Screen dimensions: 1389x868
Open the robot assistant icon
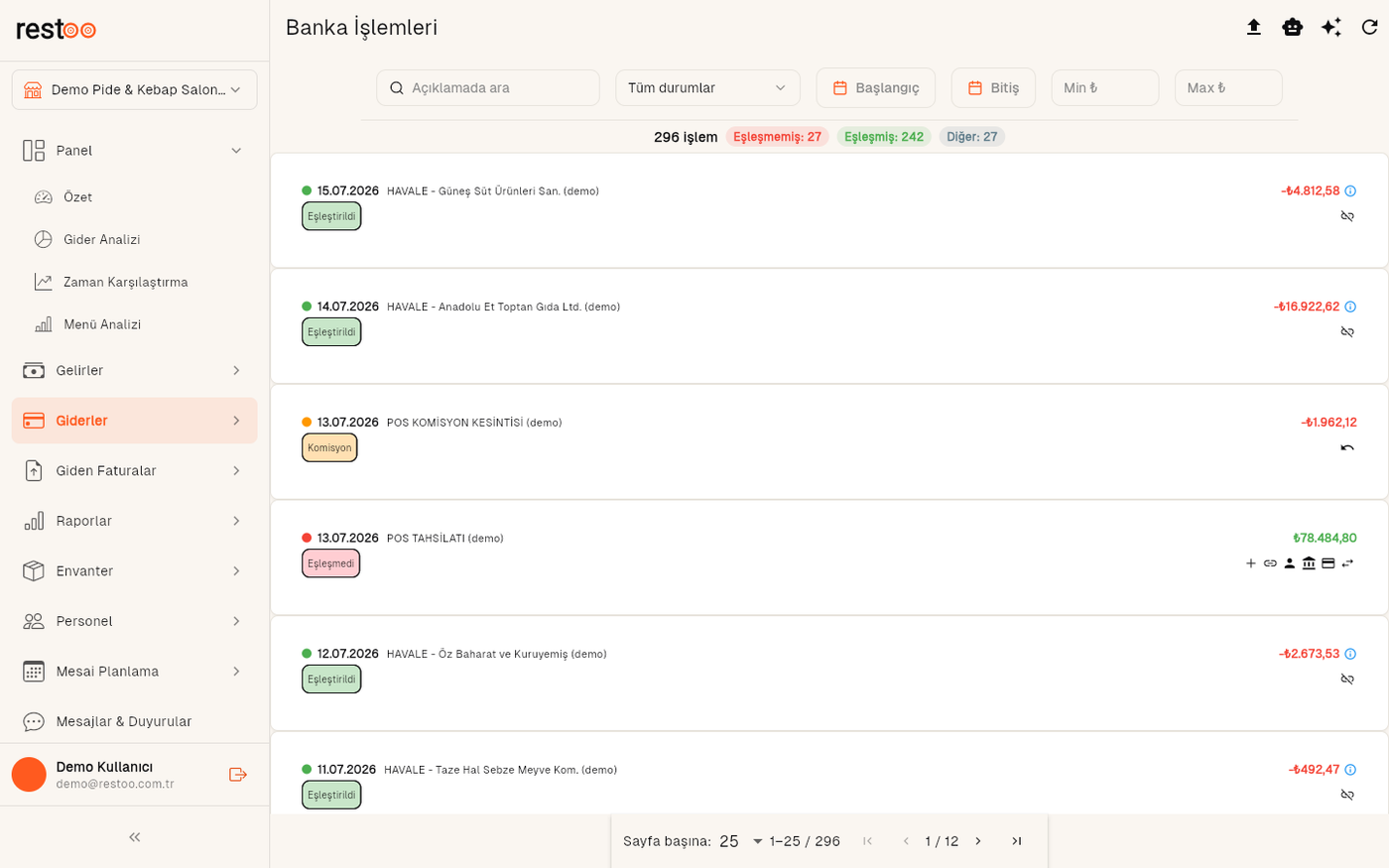(x=1292, y=27)
